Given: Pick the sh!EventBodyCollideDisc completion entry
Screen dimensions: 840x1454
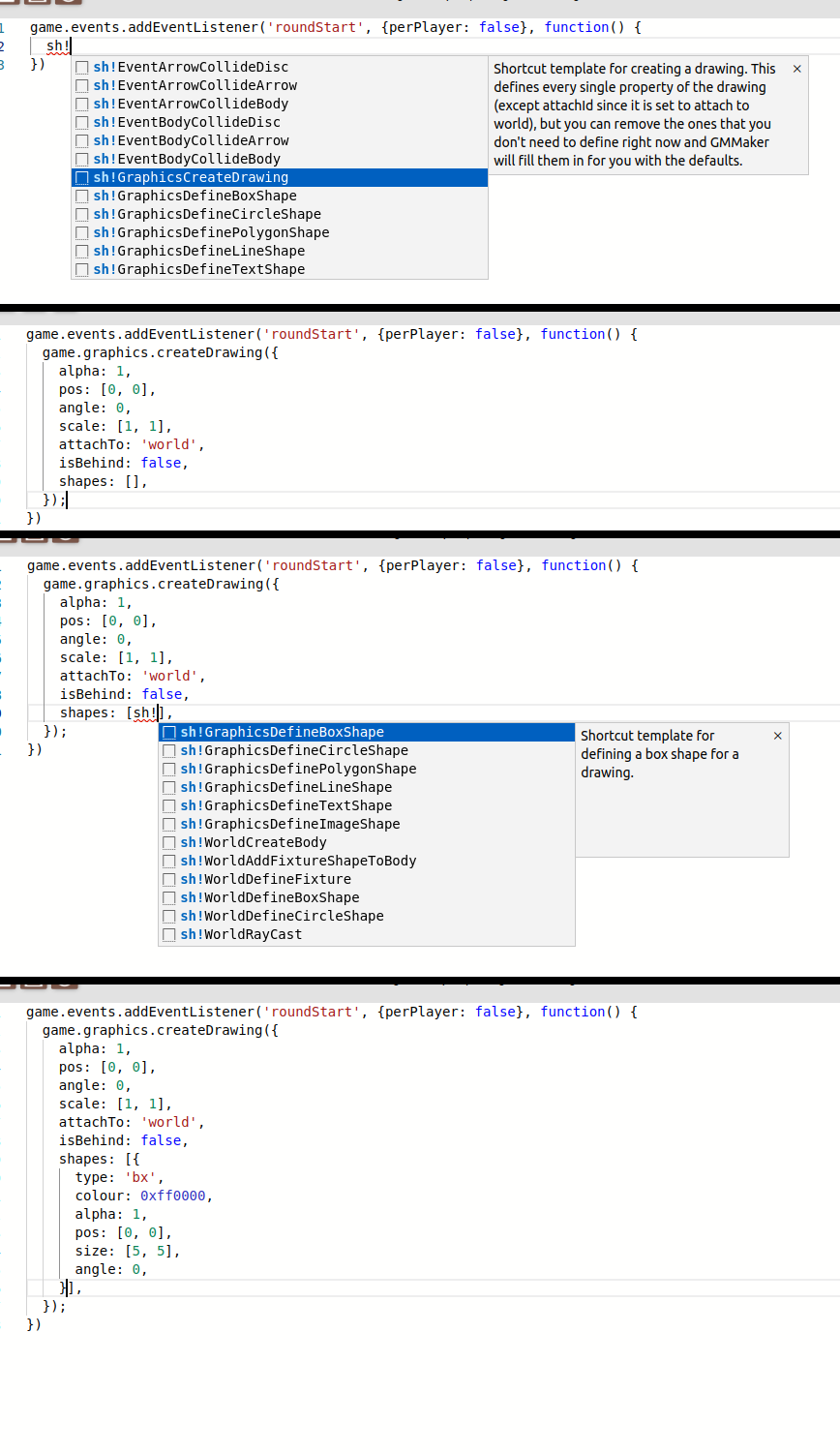Looking at the screenshot, I should 187,123.
